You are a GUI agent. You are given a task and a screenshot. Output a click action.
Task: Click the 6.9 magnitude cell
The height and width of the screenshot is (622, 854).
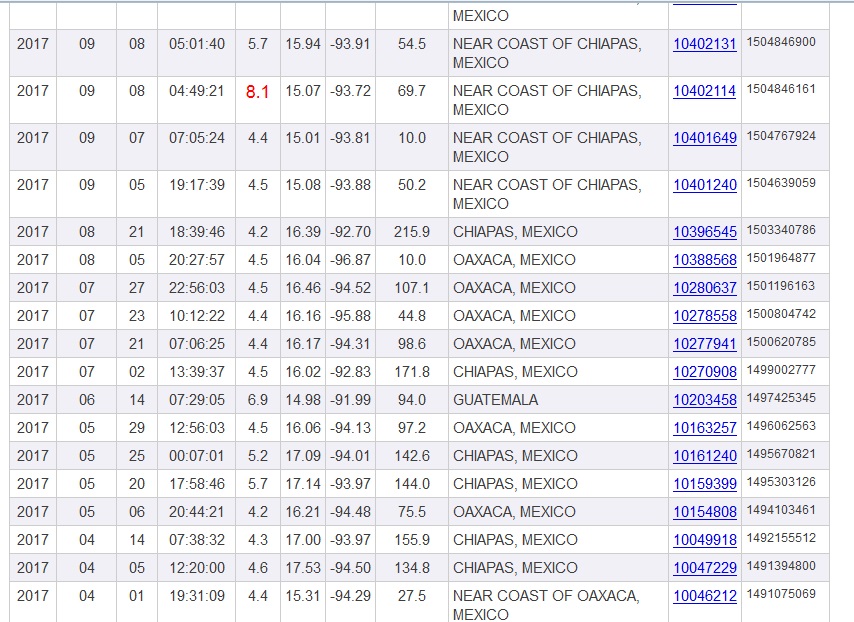coord(258,400)
